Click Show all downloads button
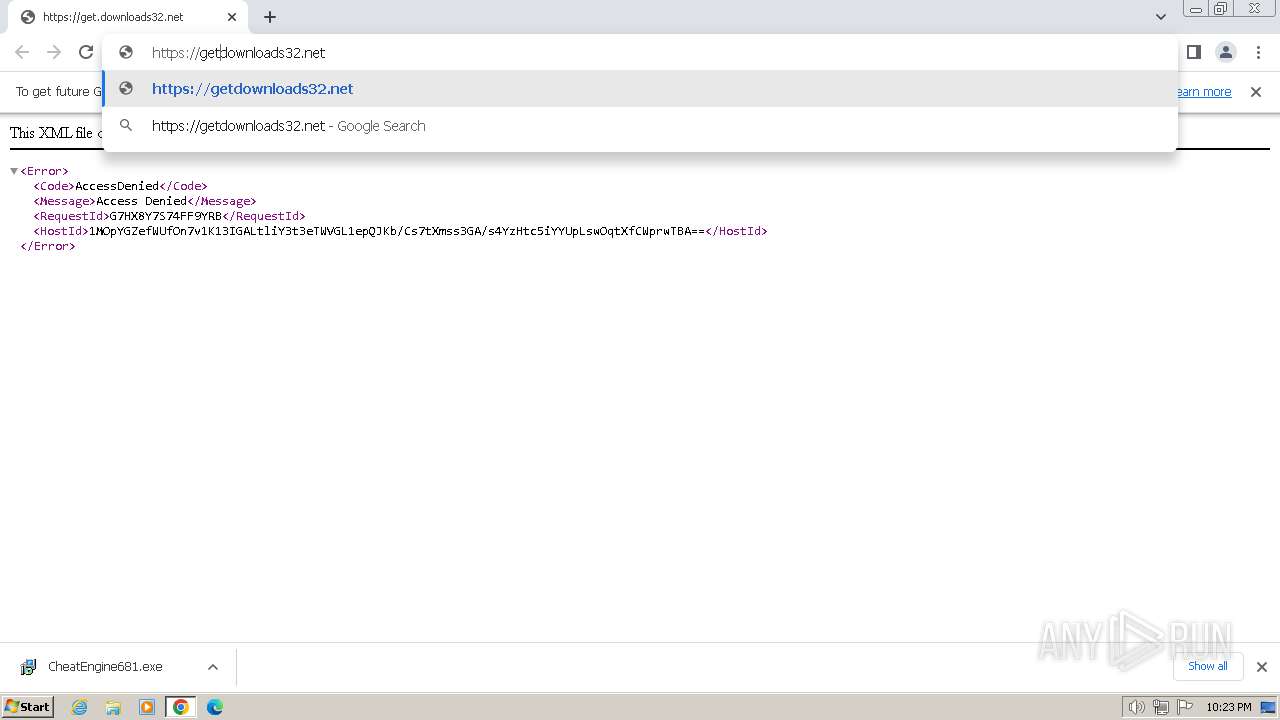The width and height of the screenshot is (1280, 720). coord(1208,667)
